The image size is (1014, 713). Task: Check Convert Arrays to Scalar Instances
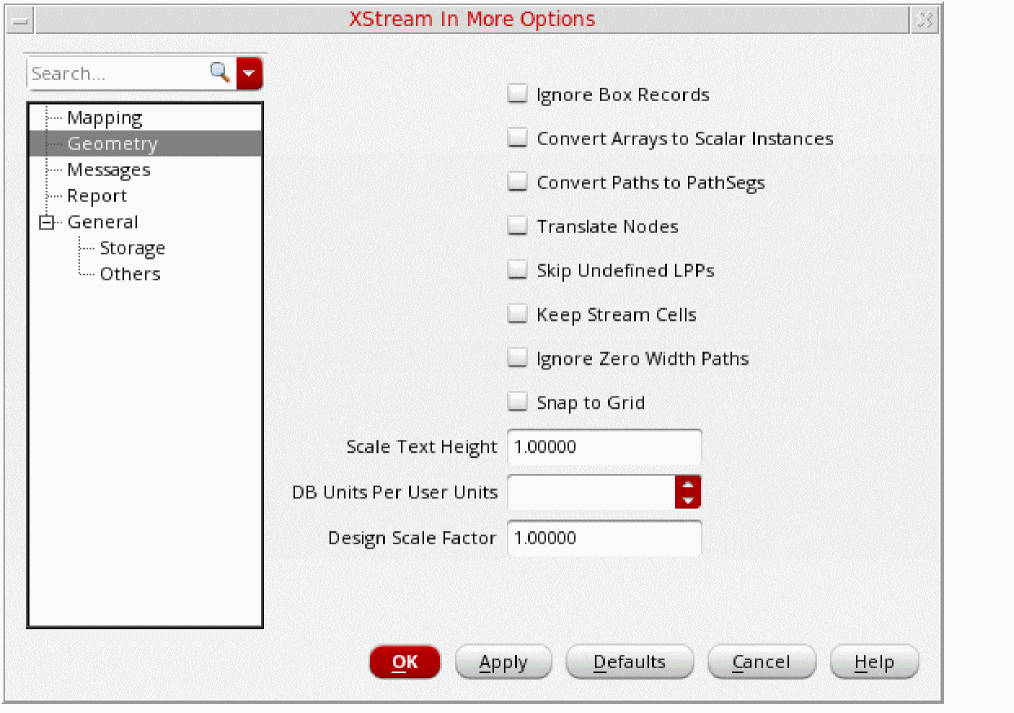[x=517, y=139]
